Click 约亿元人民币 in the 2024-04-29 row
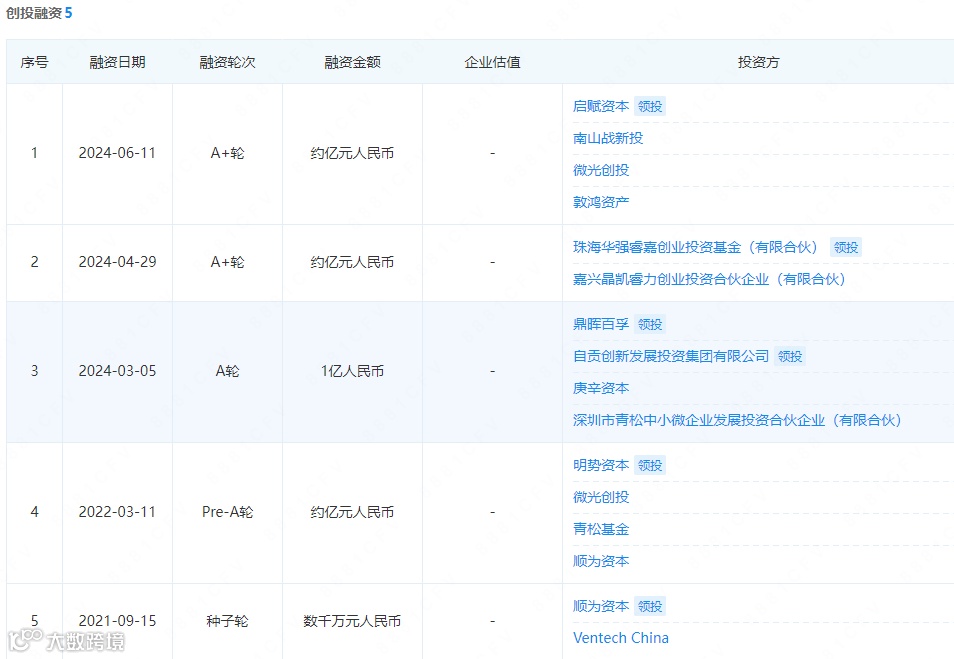Screen dimensions: 954x659 352,262
